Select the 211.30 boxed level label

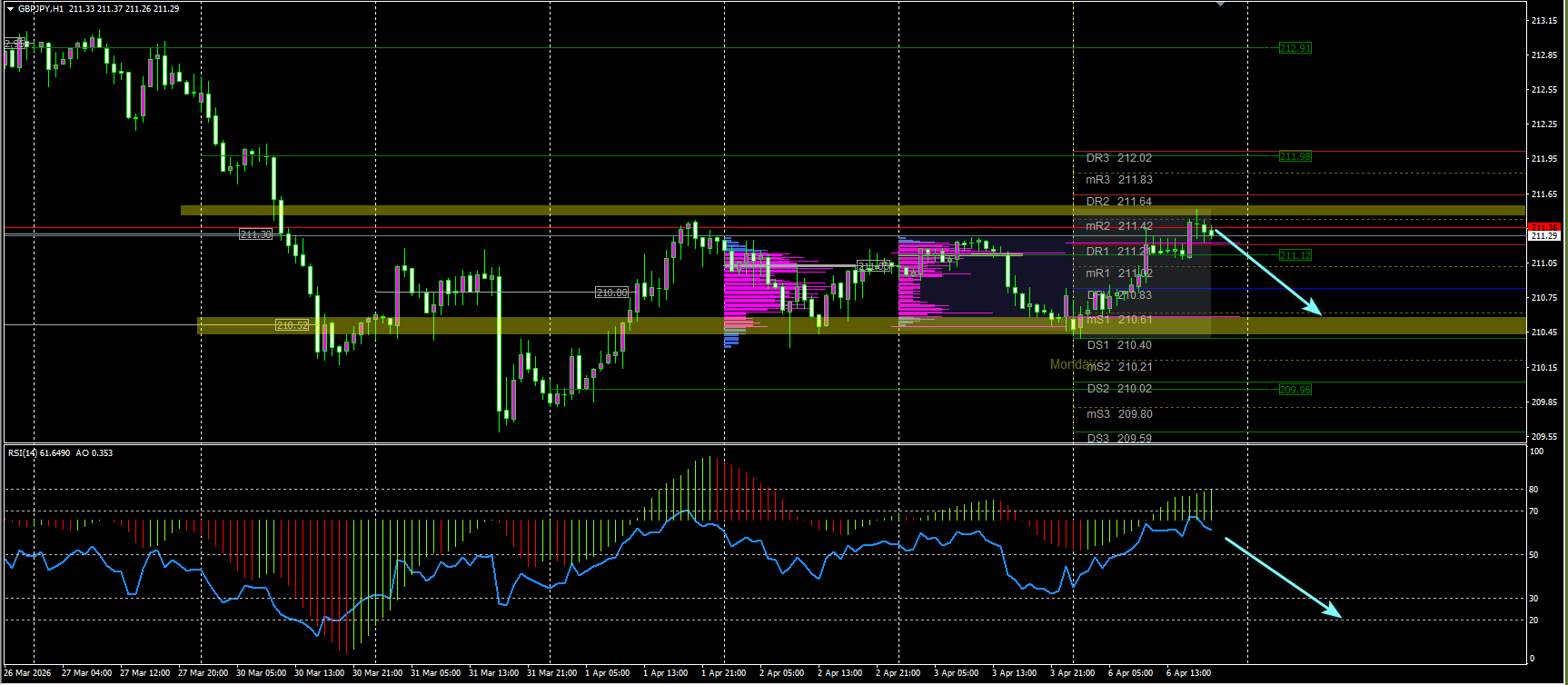[255, 234]
